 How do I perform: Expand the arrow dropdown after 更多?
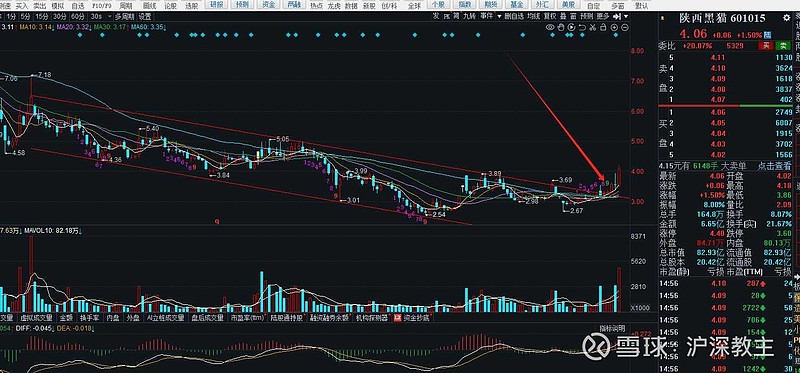[x=626, y=16]
